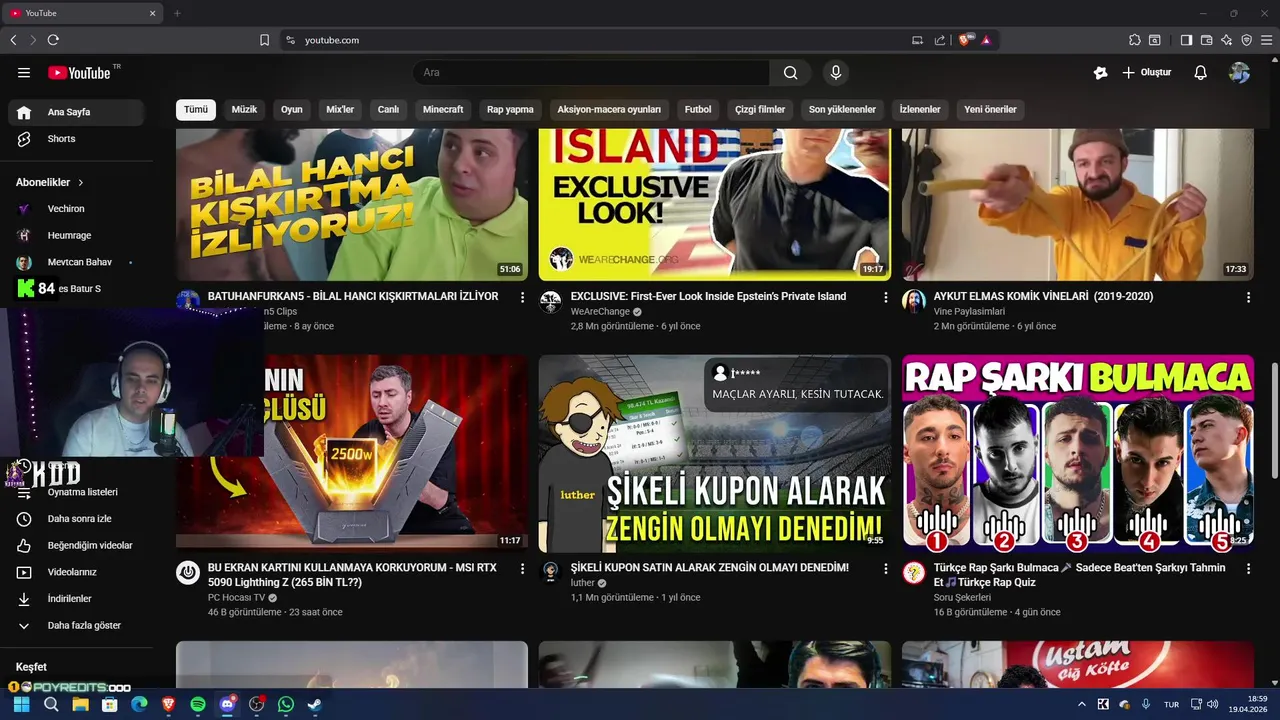Open Discord from the taskbar

coord(227,704)
